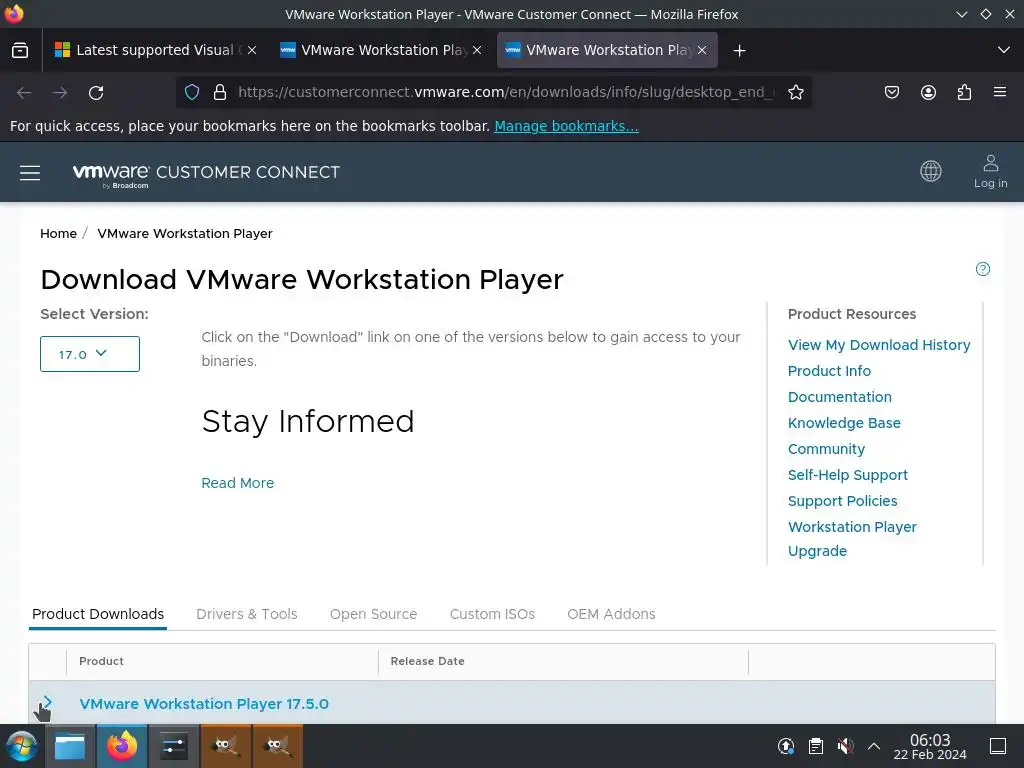
Task: Expand hidden system tray icons arrow
Action: (874, 746)
